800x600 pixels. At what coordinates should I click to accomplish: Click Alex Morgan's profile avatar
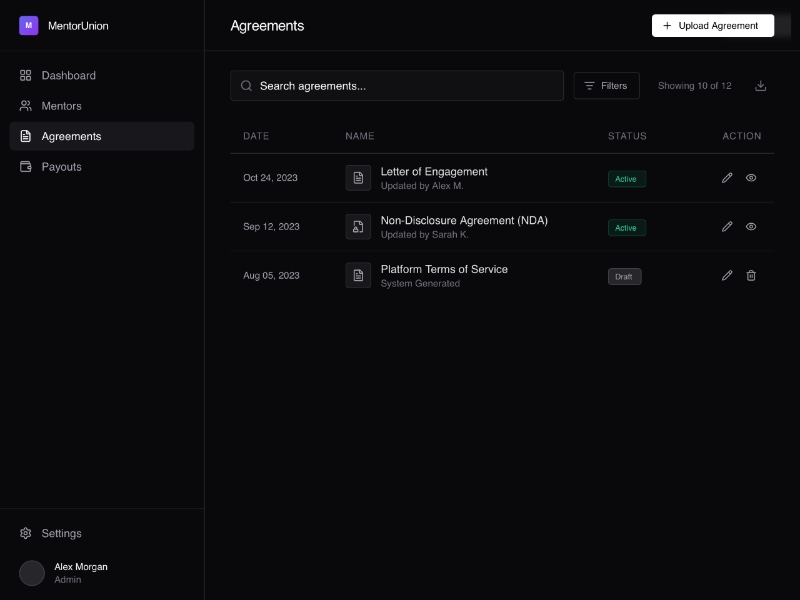pos(32,573)
